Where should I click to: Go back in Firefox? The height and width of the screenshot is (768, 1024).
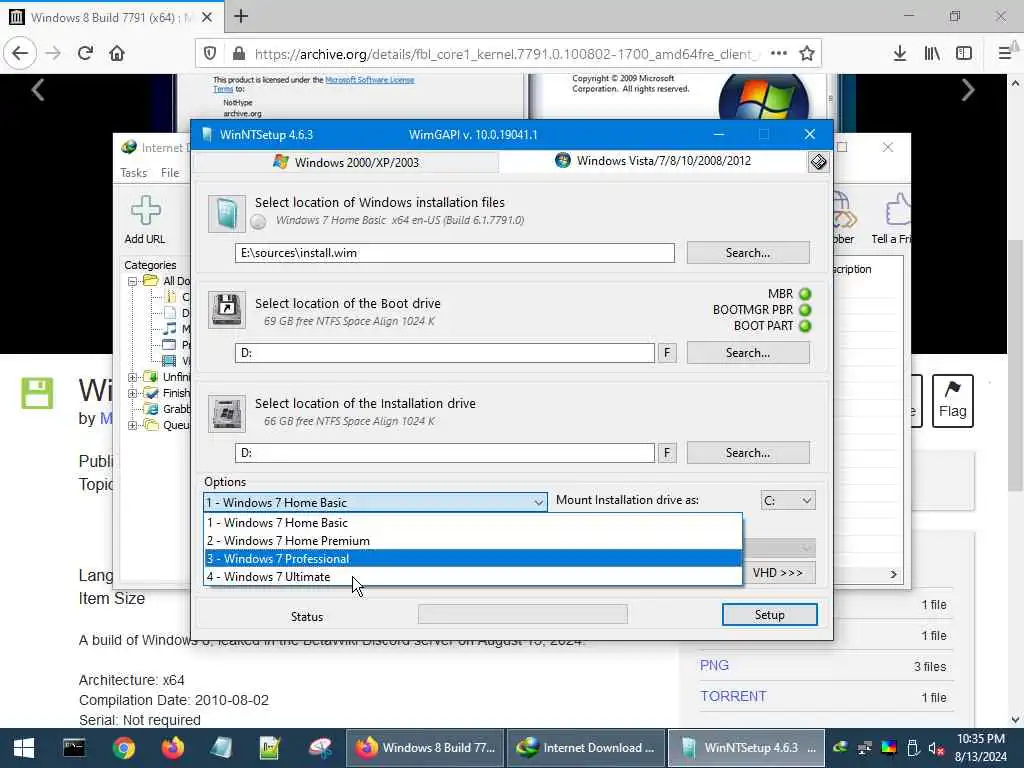20,53
